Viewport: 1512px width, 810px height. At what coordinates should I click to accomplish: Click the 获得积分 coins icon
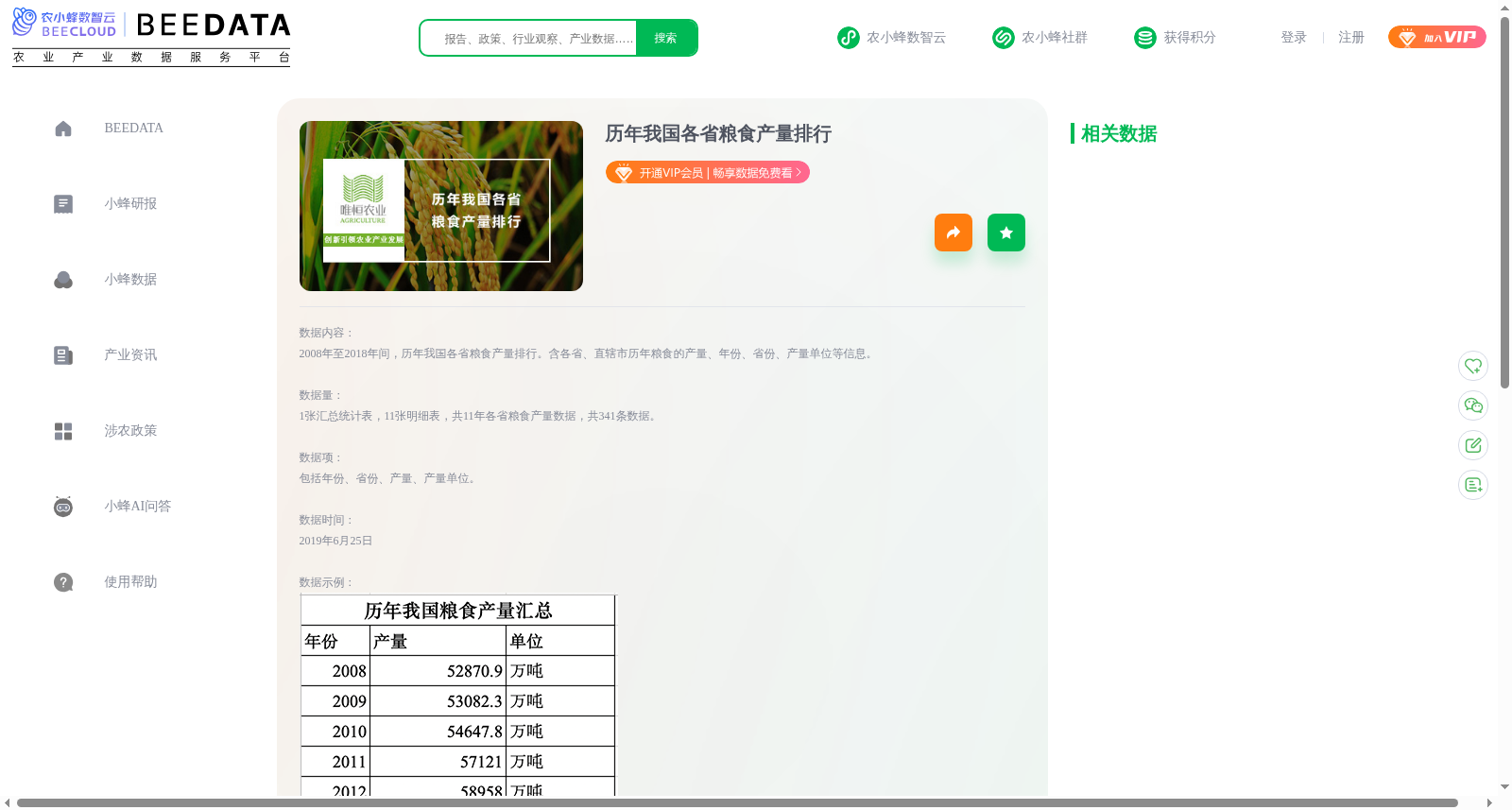tap(1145, 38)
